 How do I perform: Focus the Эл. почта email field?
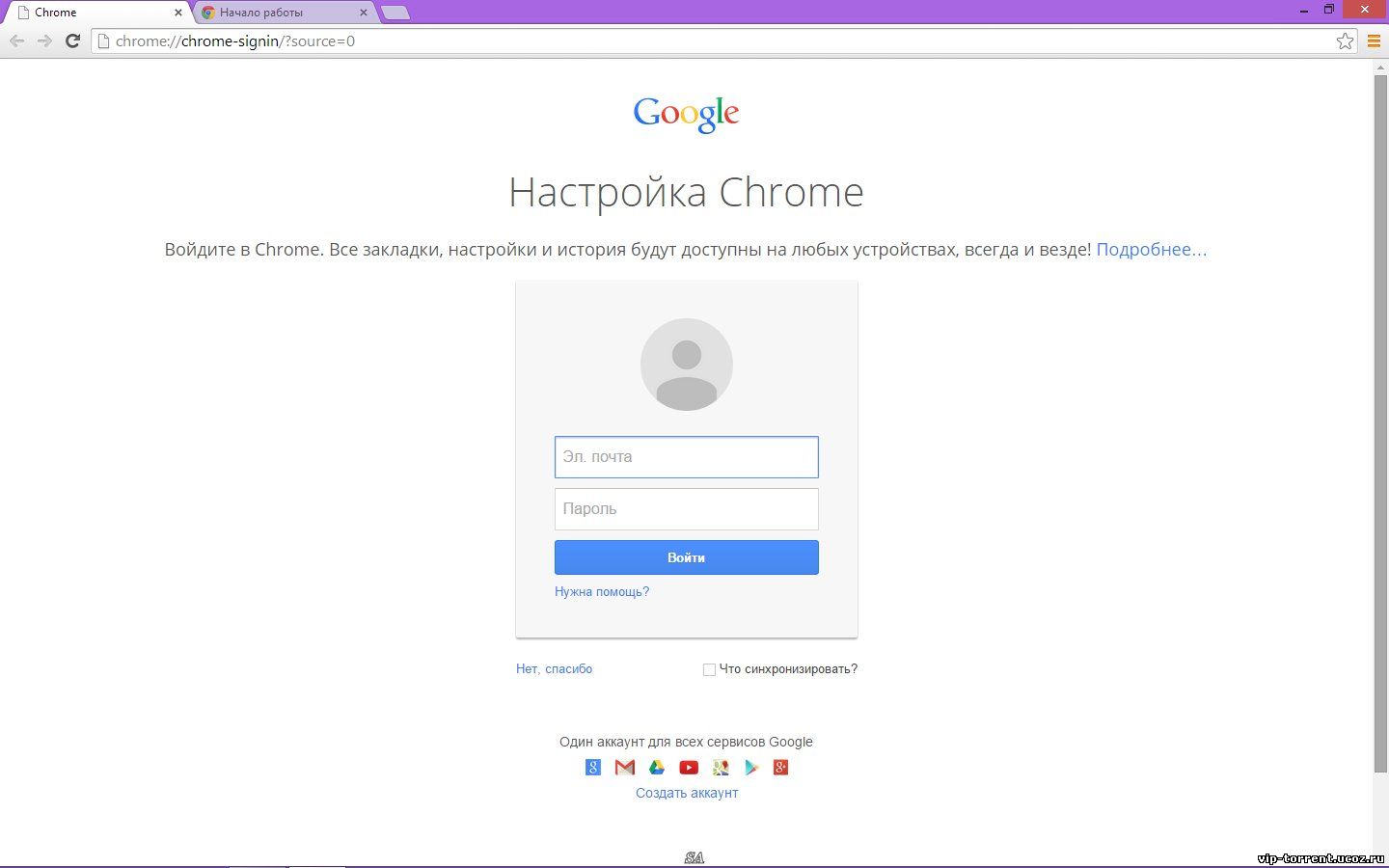tap(687, 457)
